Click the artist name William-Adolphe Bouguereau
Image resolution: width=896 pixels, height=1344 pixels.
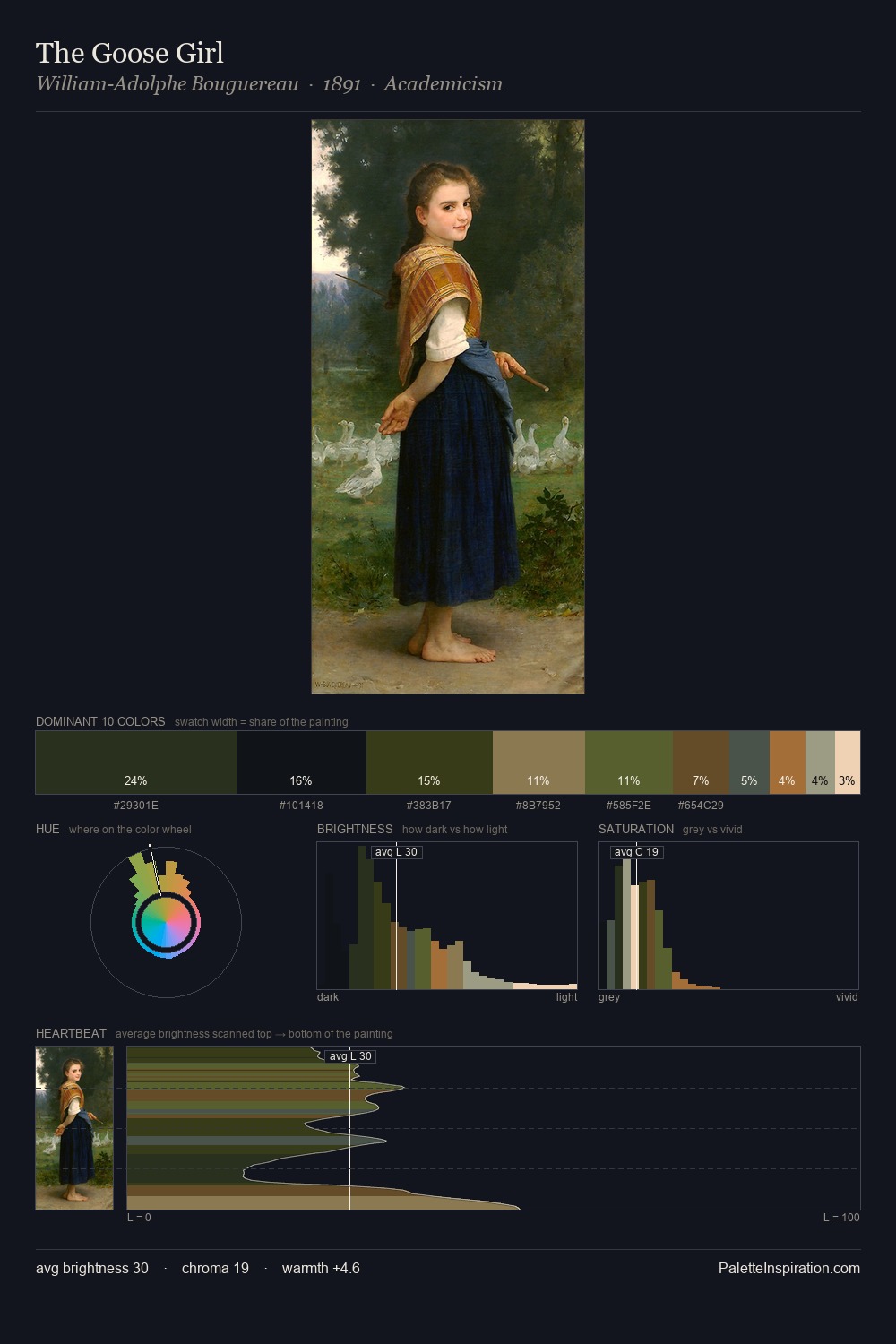[167, 84]
